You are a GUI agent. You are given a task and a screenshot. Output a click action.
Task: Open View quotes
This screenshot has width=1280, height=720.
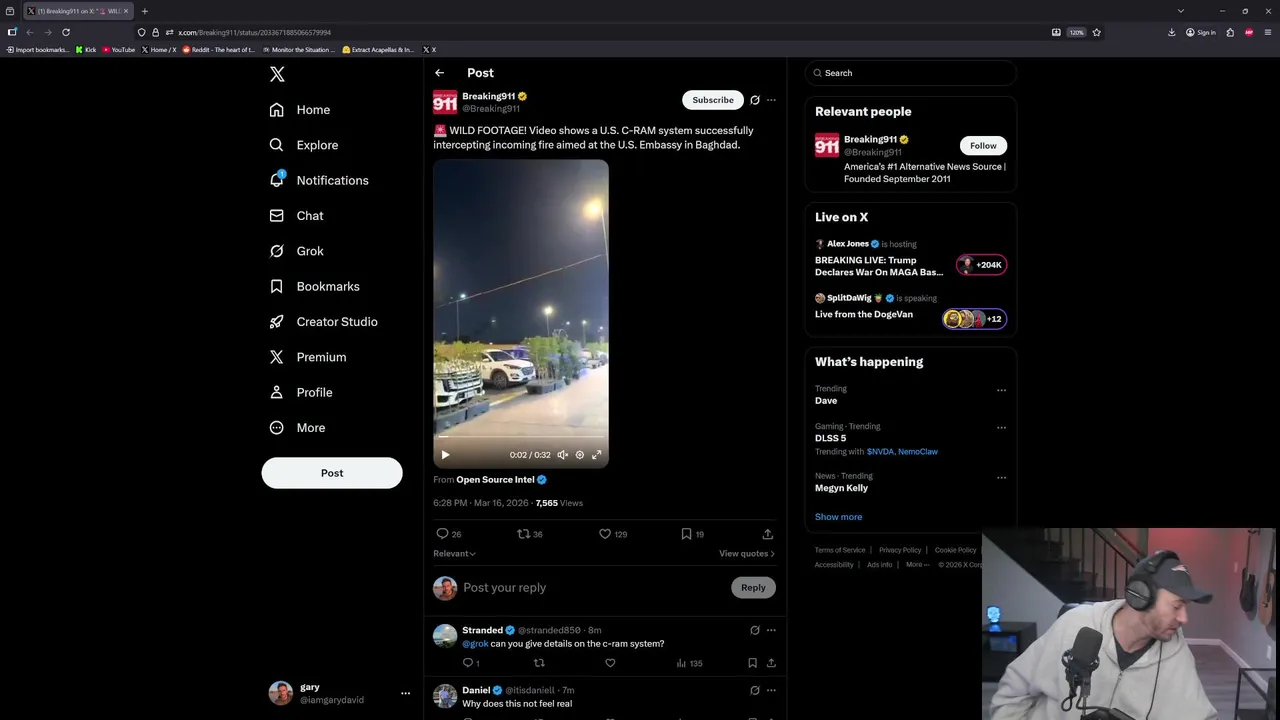(x=747, y=554)
